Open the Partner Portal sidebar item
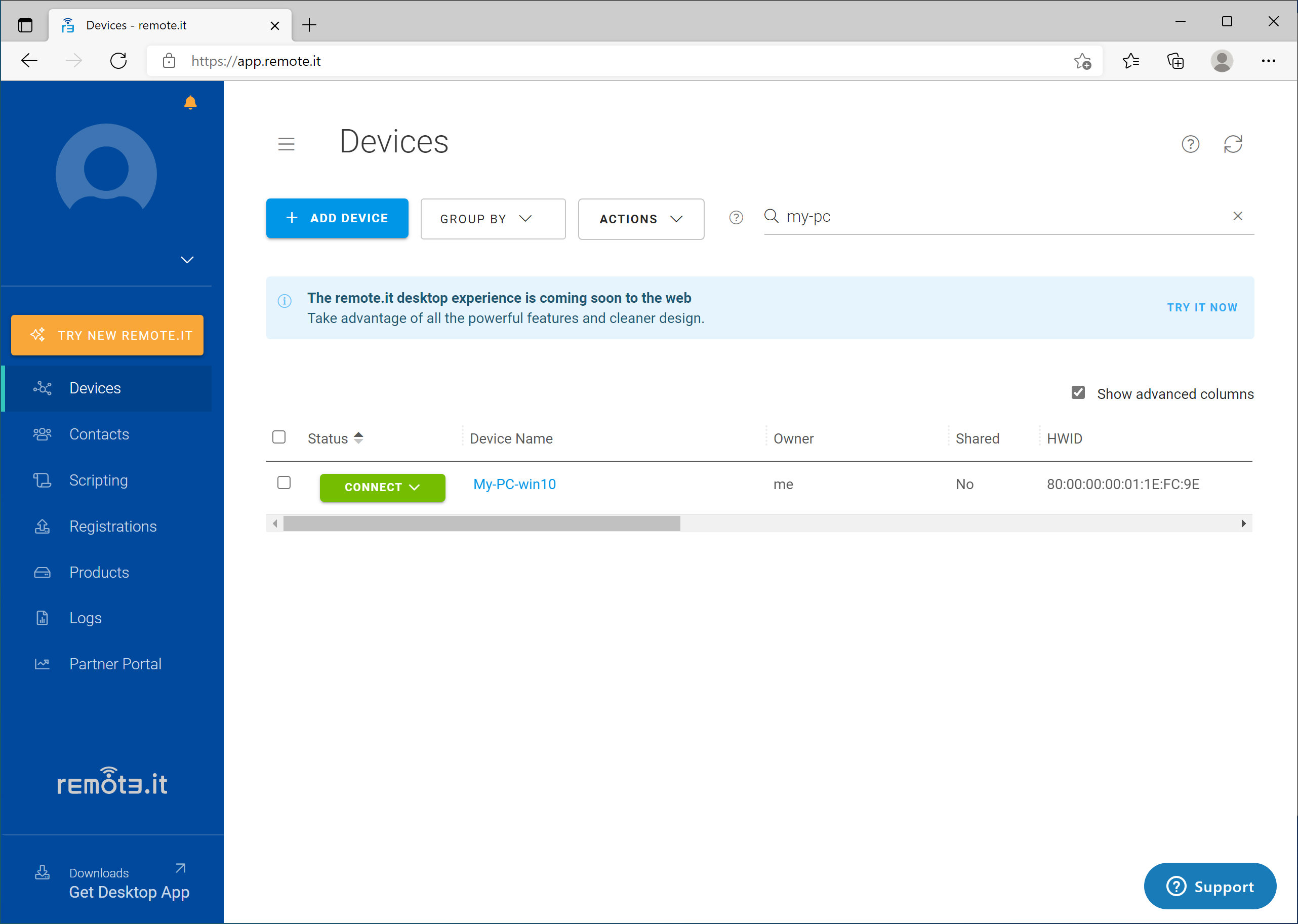 point(107,665)
